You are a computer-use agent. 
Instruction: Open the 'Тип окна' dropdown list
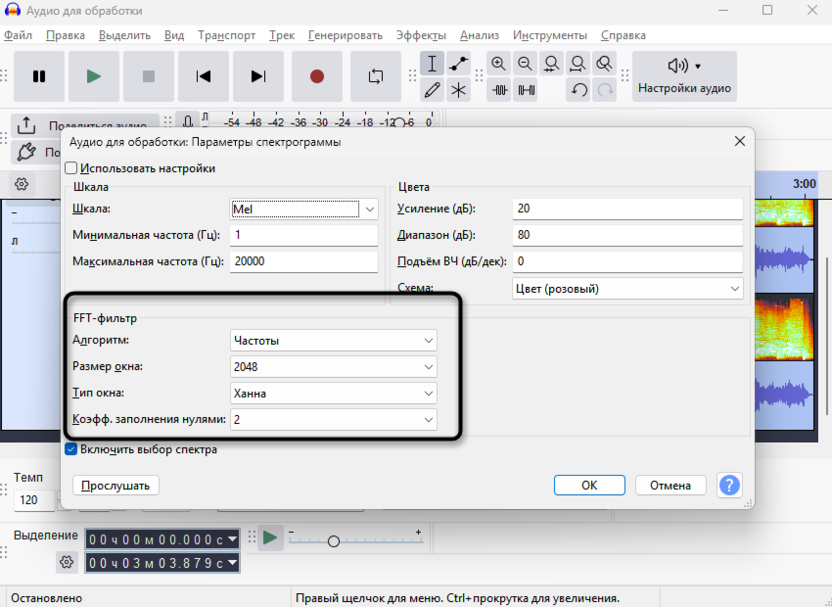pos(333,393)
